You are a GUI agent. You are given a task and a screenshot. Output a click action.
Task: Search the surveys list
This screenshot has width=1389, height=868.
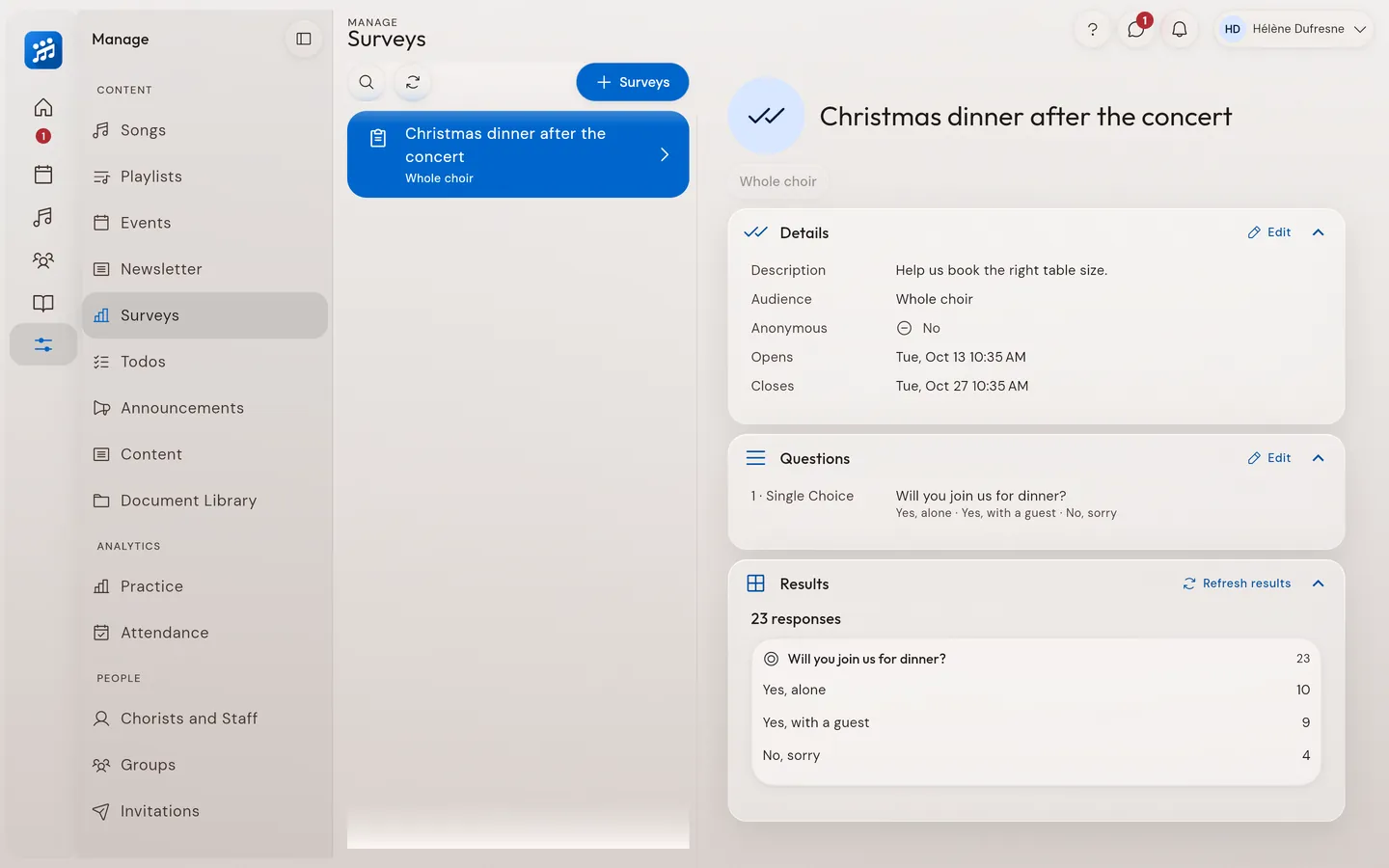pyautogui.click(x=367, y=82)
